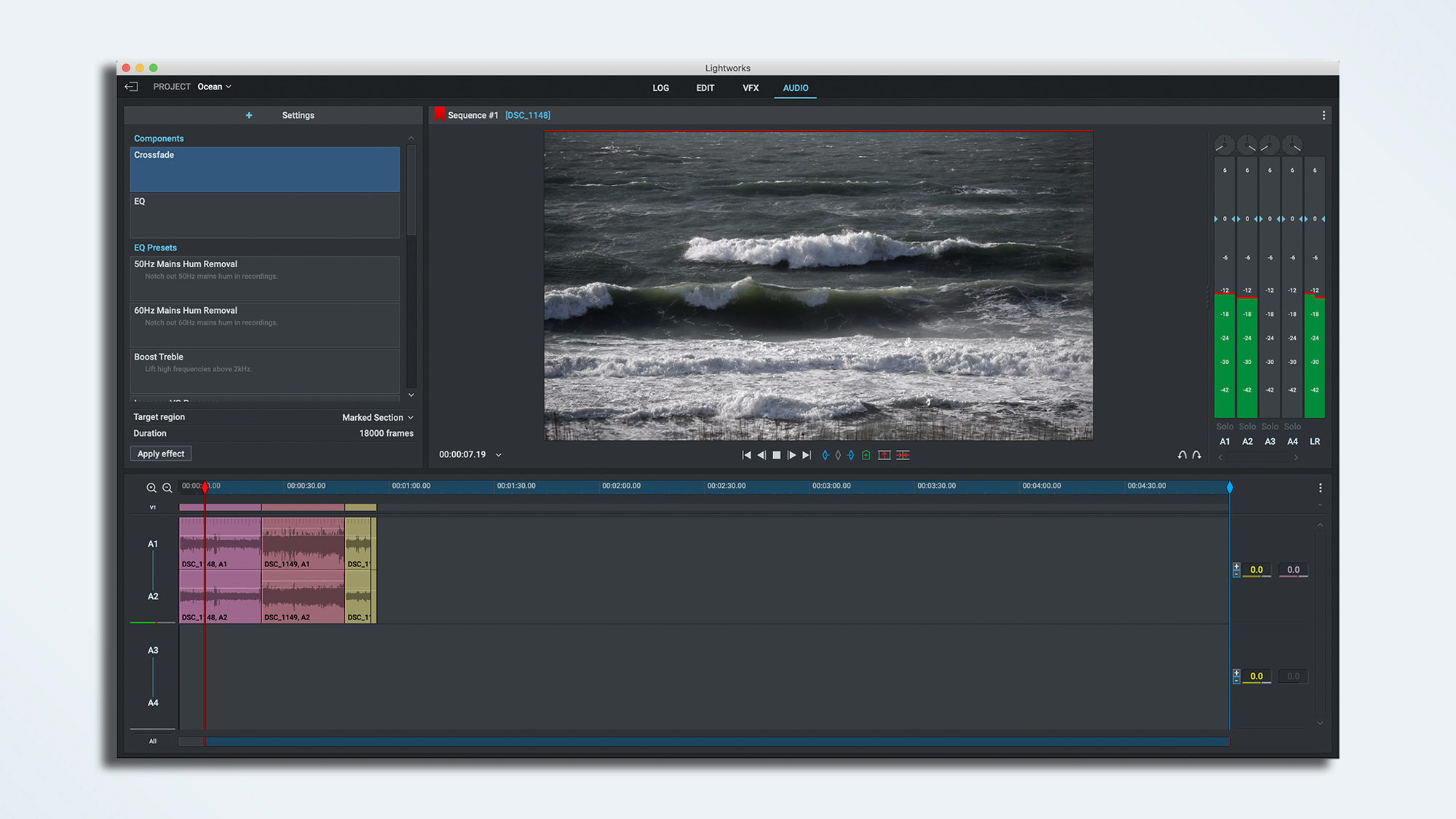Click the zoom in icon on timeline
Screen dimensions: 1456x819
[x=148, y=488]
